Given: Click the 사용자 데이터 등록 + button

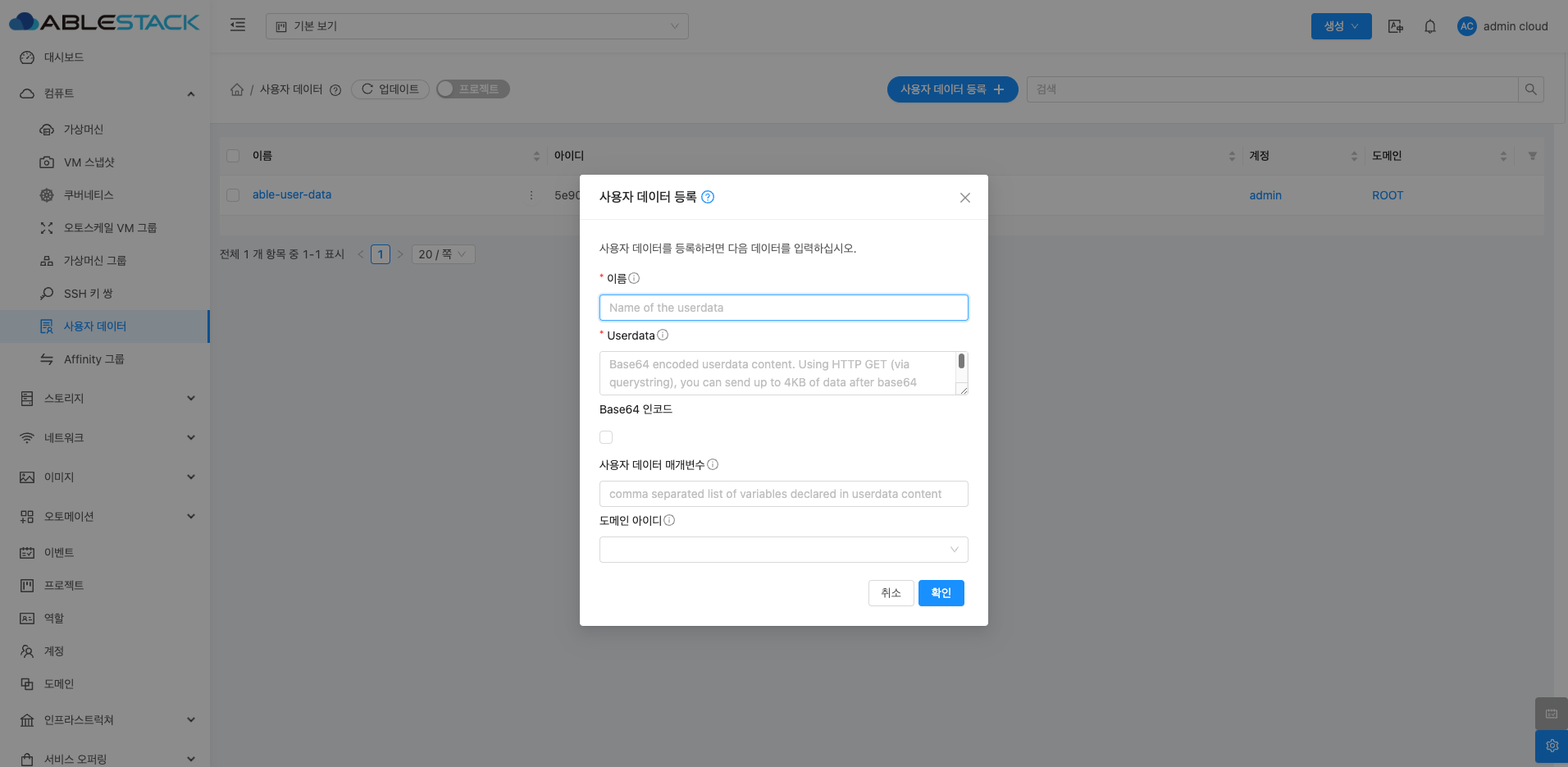Looking at the screenshot, I should [952, 89].
